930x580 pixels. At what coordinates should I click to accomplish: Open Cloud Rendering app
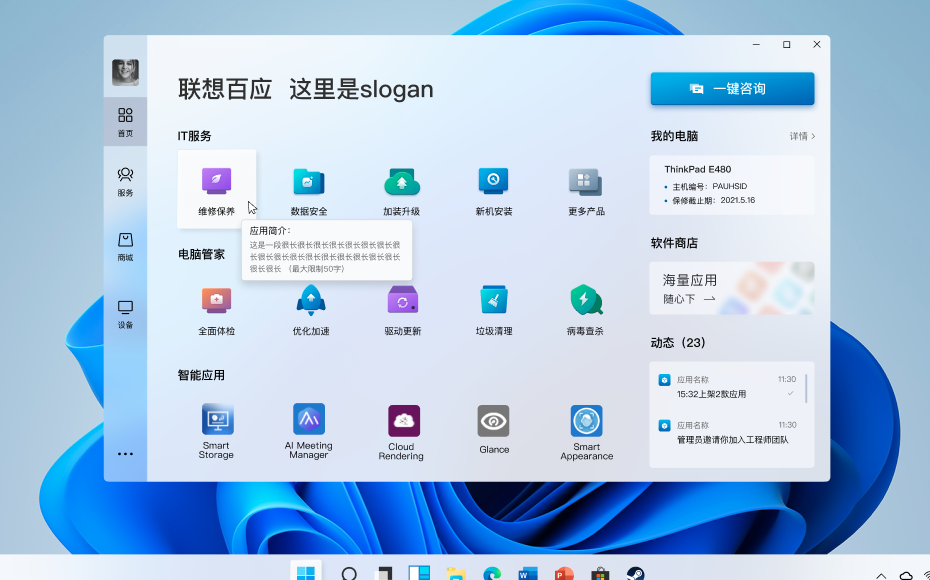pyautogui.click(x=403, y=420)
